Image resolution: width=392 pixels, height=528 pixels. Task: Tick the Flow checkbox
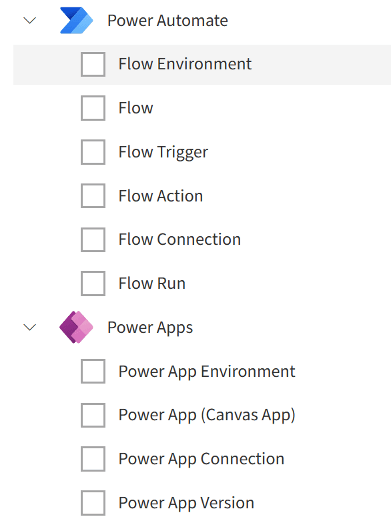[x=93, y=108]
